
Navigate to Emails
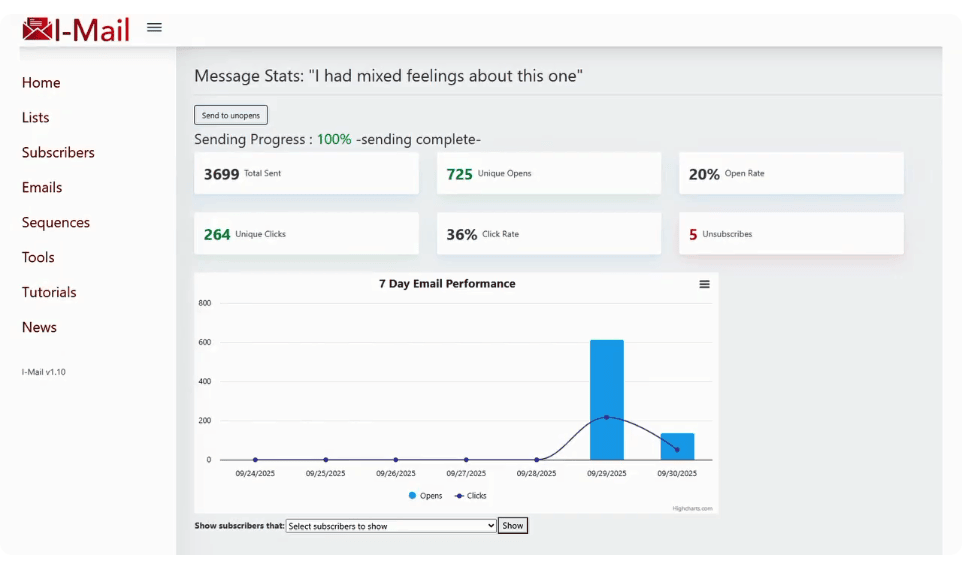pyautogui.click(x=42, y=187)
